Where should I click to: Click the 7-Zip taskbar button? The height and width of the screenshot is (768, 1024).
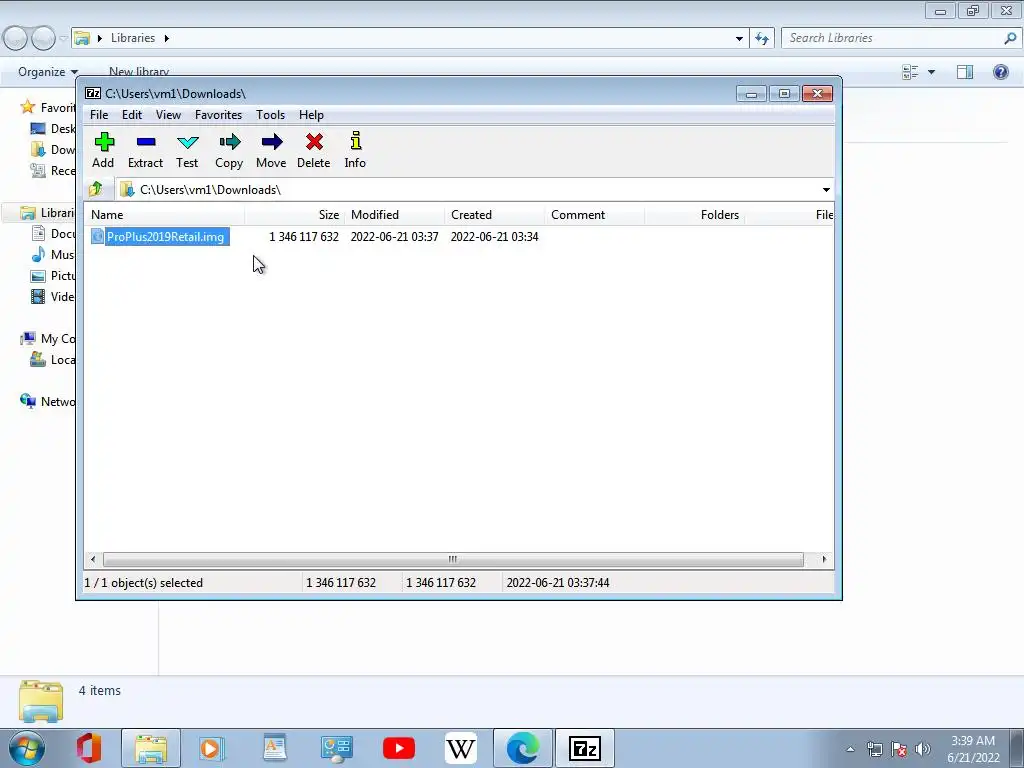pos(584,748)
